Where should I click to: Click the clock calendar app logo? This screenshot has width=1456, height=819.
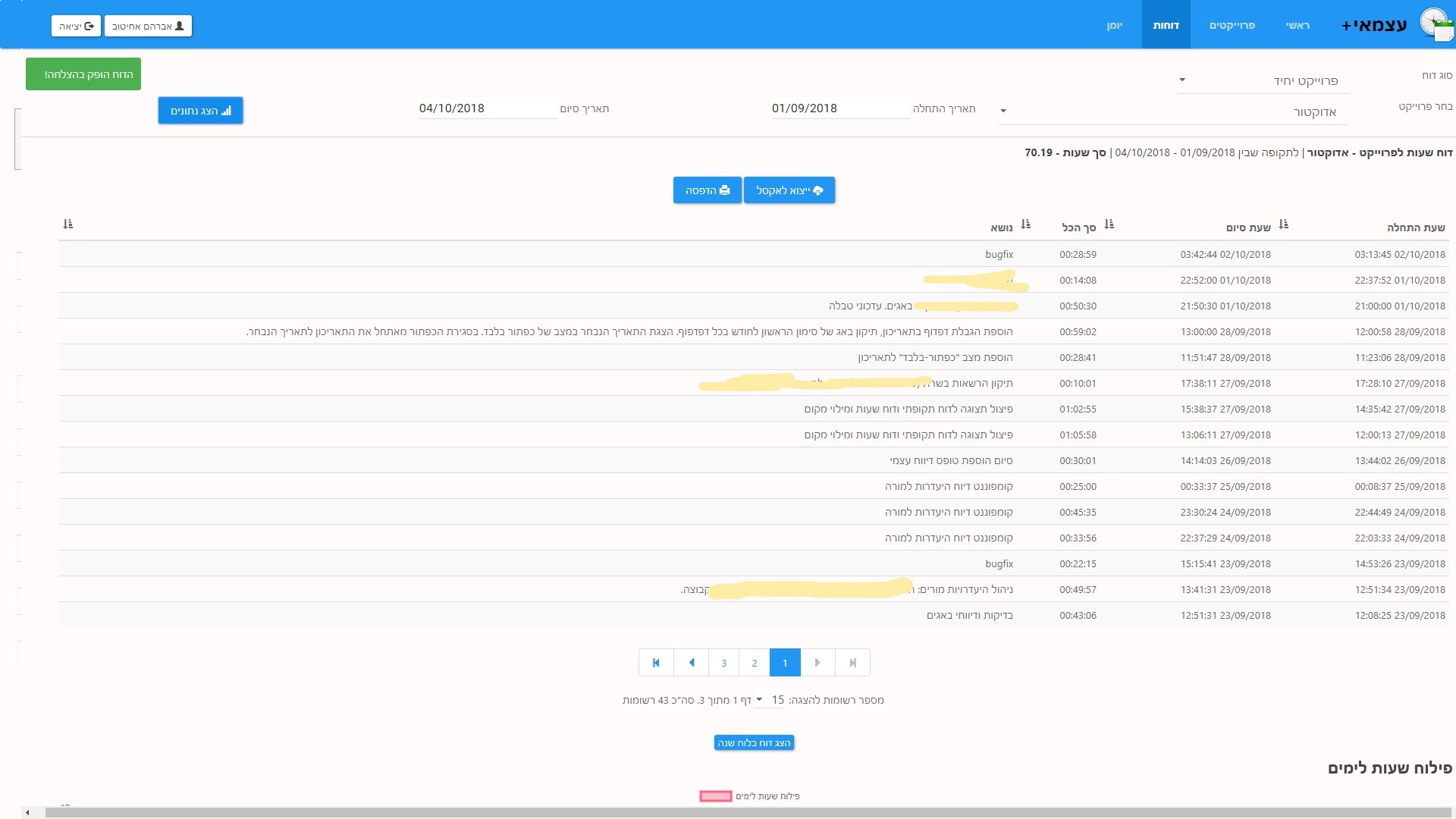(1436, 24)
